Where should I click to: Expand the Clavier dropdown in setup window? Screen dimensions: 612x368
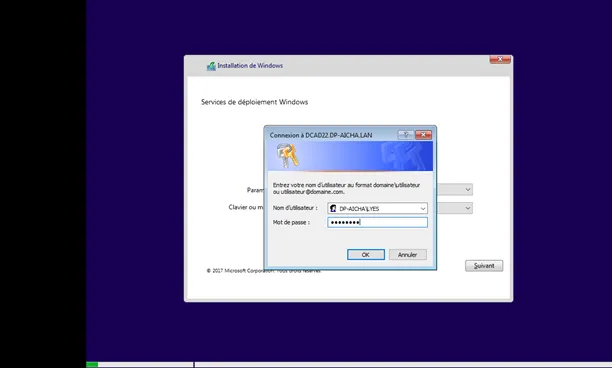click(468, 208)
